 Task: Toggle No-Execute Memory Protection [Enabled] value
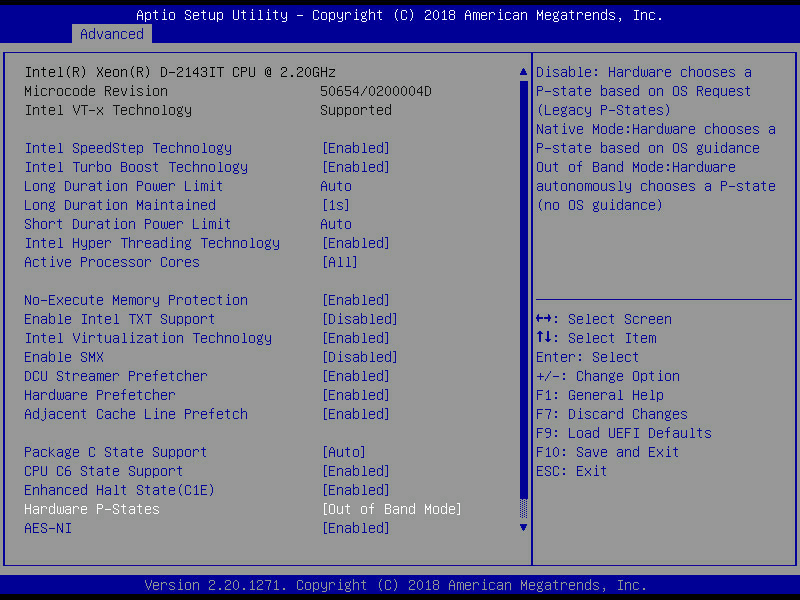pyautogui.click(x=356, y=300)
